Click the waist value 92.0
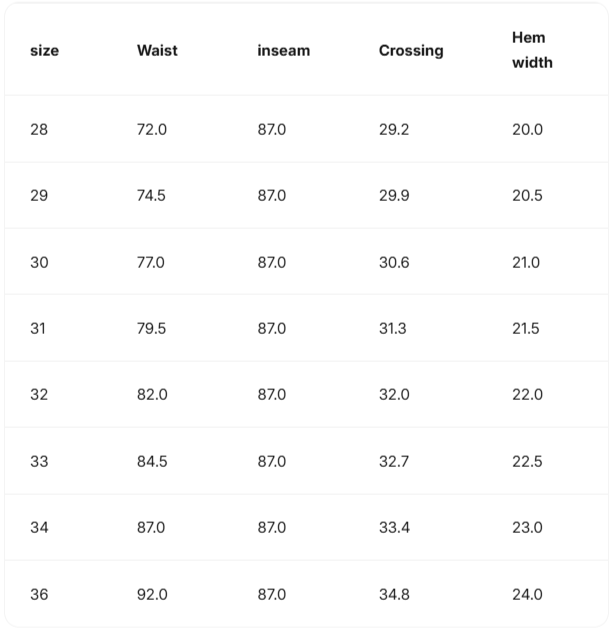The height and width of the screenshot is (637, 613). [152, 594]
